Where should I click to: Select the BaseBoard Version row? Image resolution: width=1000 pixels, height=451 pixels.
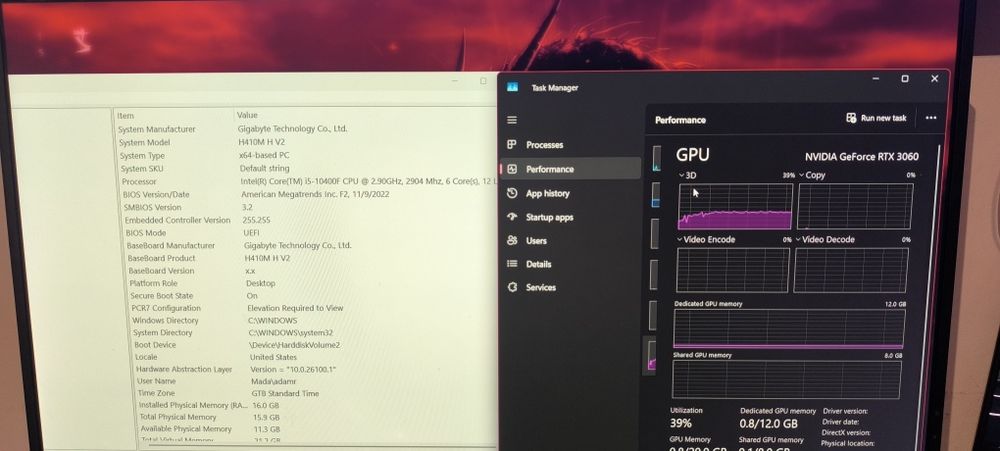coord(311,271)
